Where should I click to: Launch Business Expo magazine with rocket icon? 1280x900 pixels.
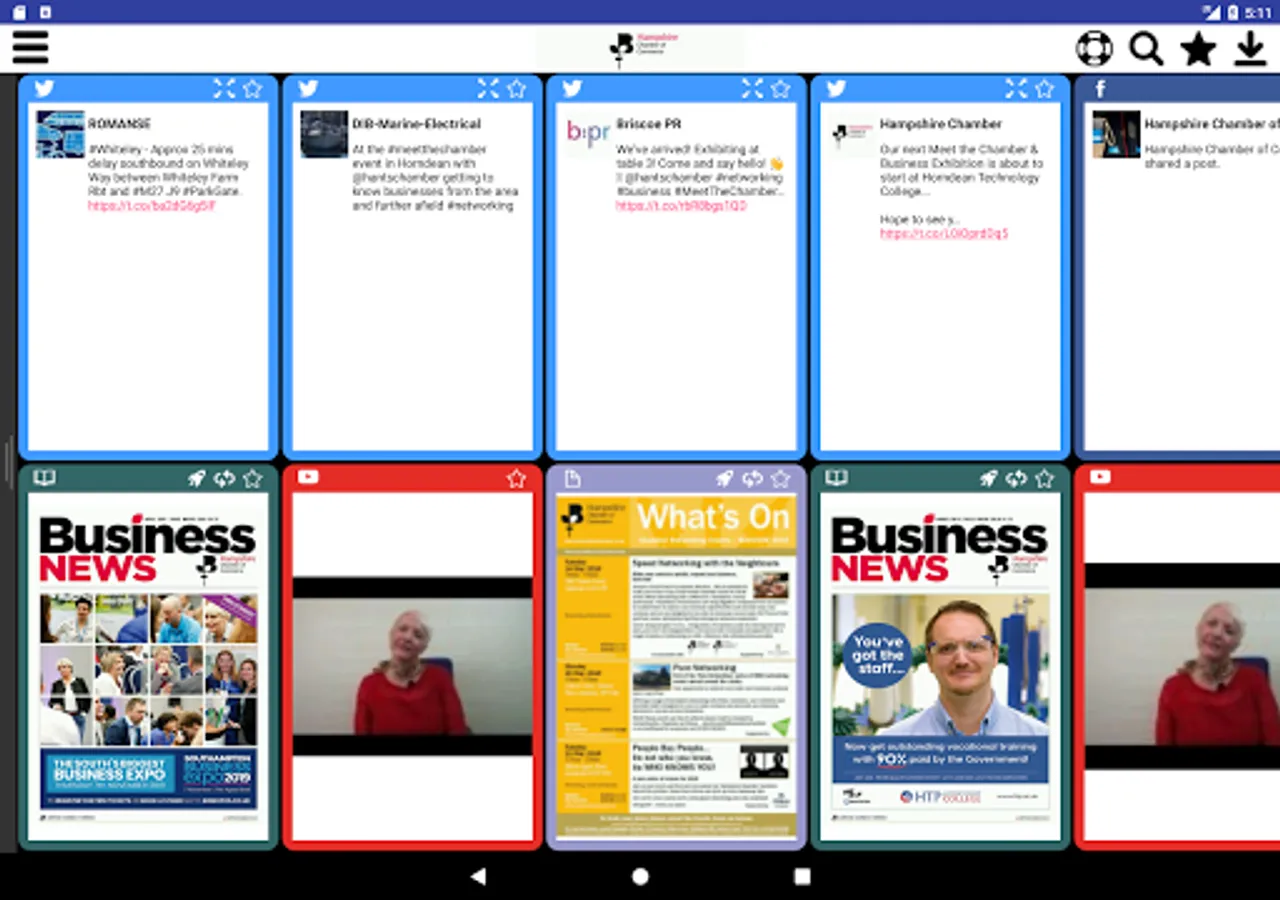click(x=196, y=478)
